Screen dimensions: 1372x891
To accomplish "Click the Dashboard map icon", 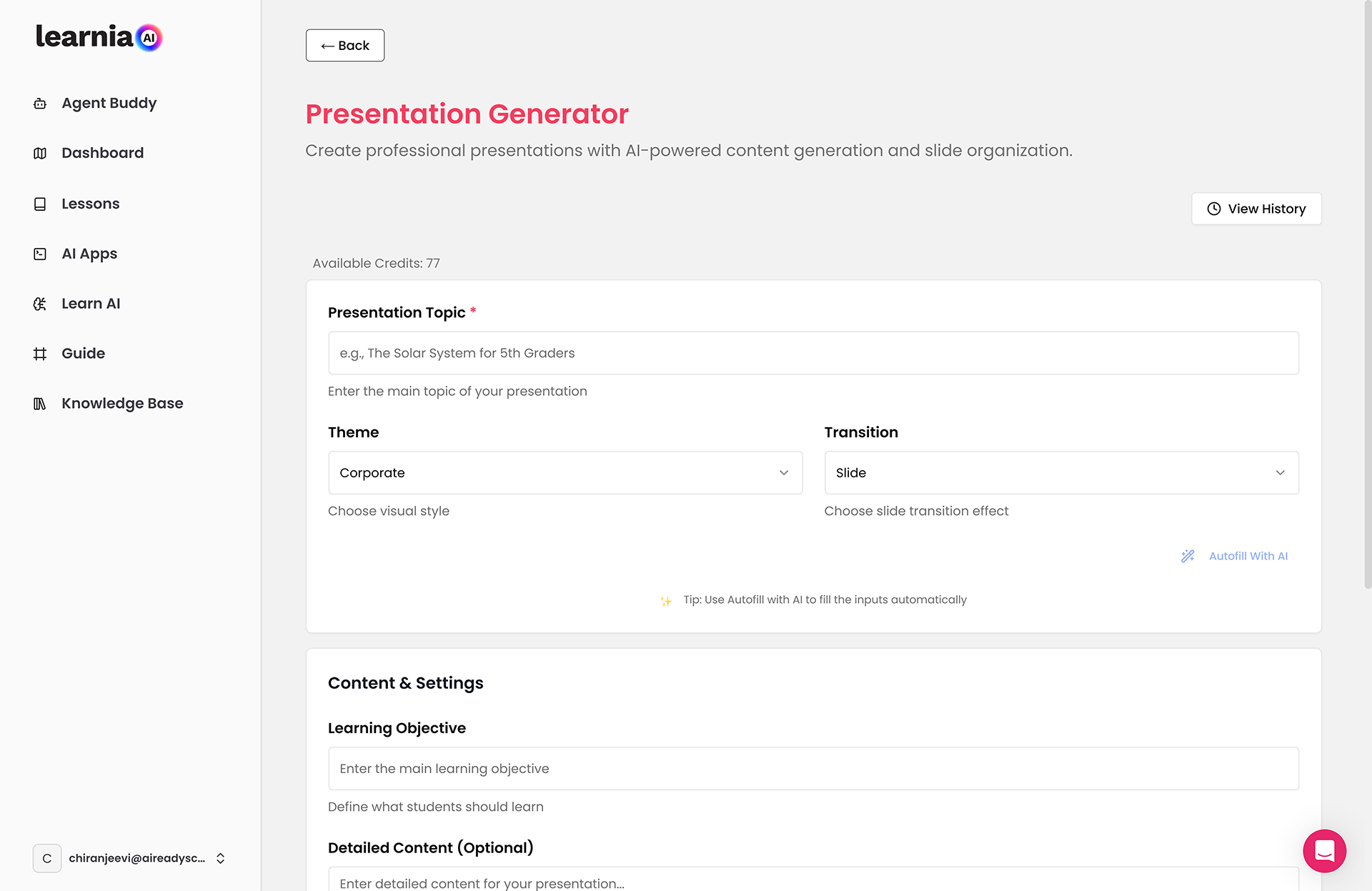I will (x=40, y=153).
